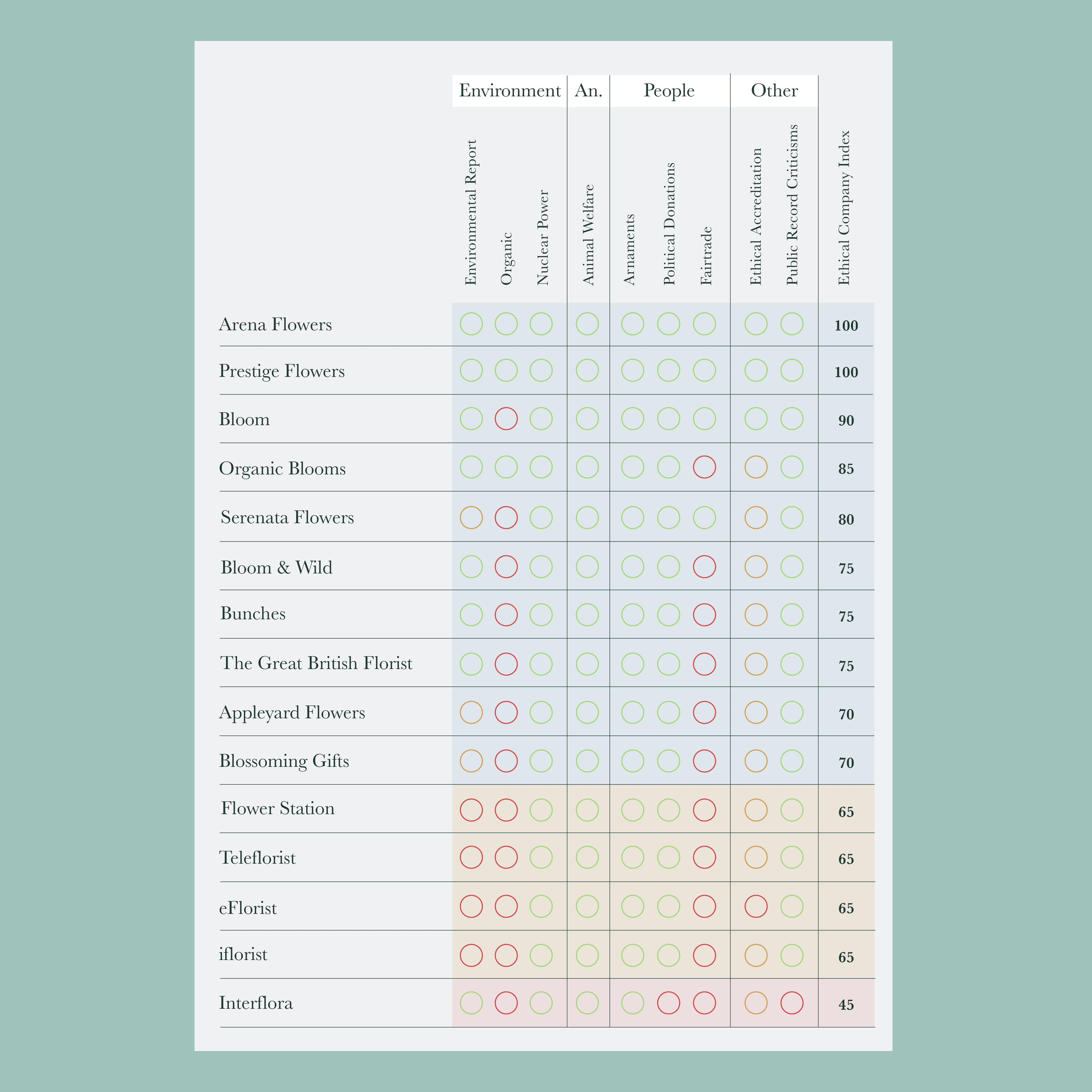Click the People category header
Image resolution: width=1092 pixels, height=1092 pixels.
point(669,91)
